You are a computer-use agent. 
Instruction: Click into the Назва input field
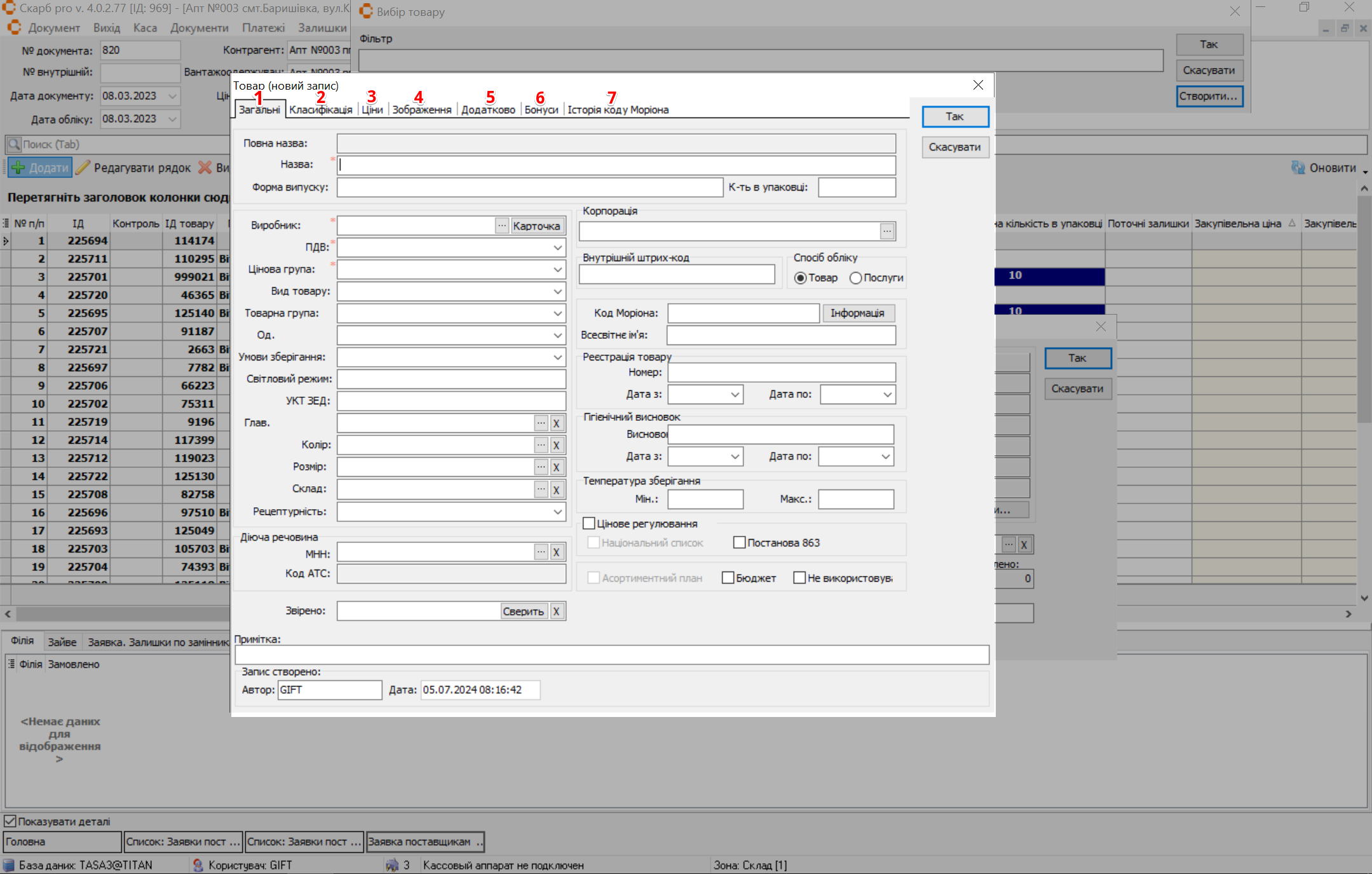tap(616, 165)
